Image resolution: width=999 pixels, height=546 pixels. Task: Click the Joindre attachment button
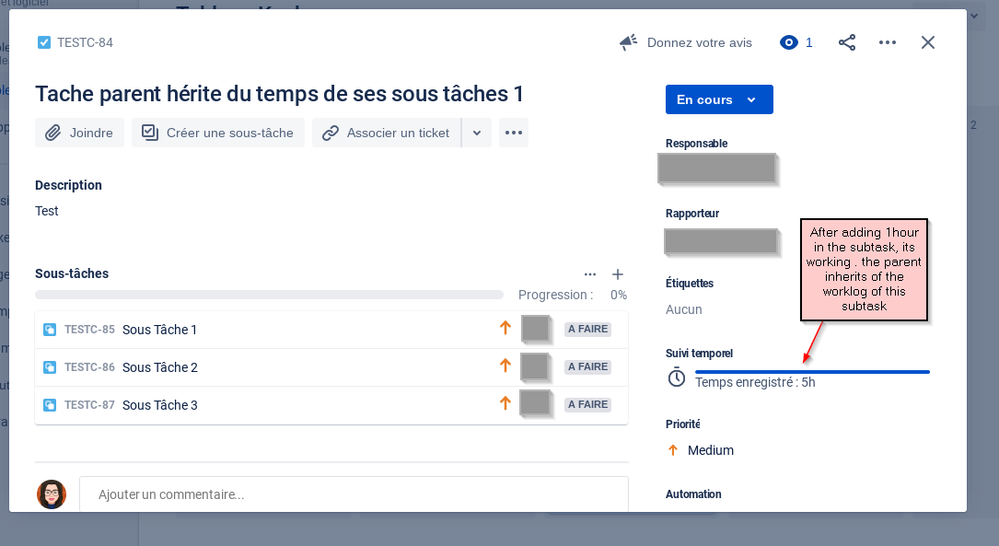80,133
